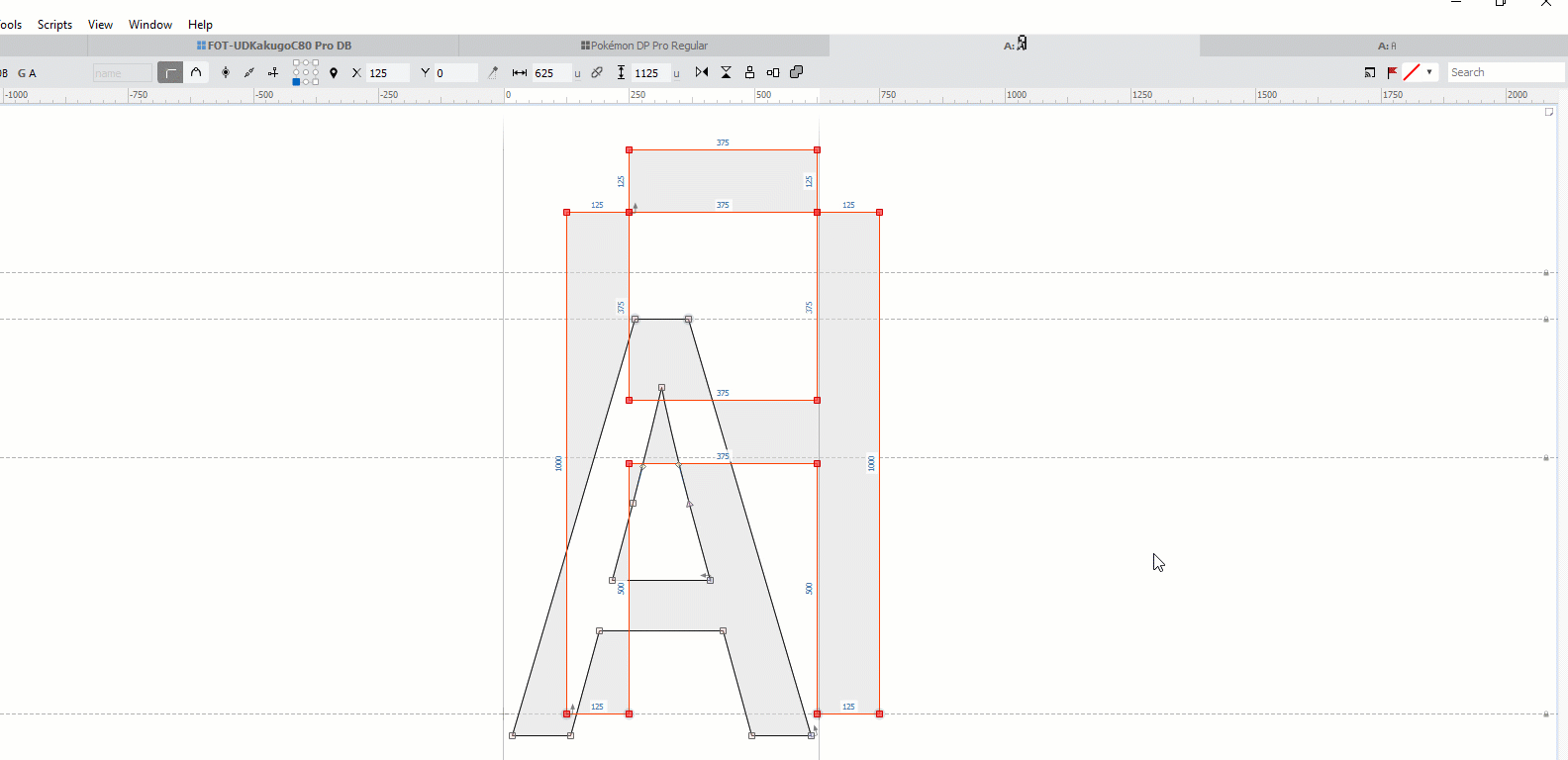Open the Window menu
Viewport: 1568px width, 760px height.
(150, 25)
